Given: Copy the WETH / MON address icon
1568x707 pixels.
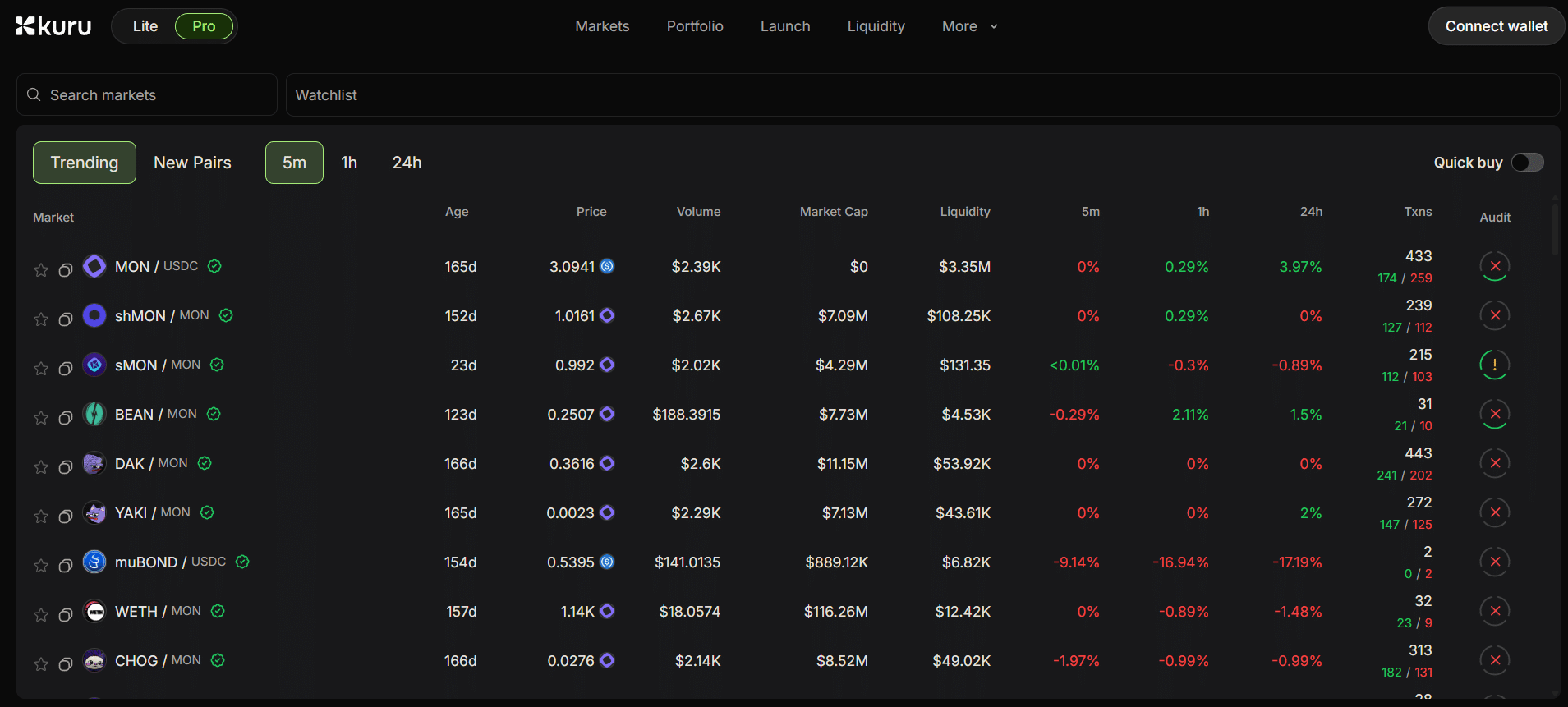Looking at the screenshot, I should click(x=66, y=615).
